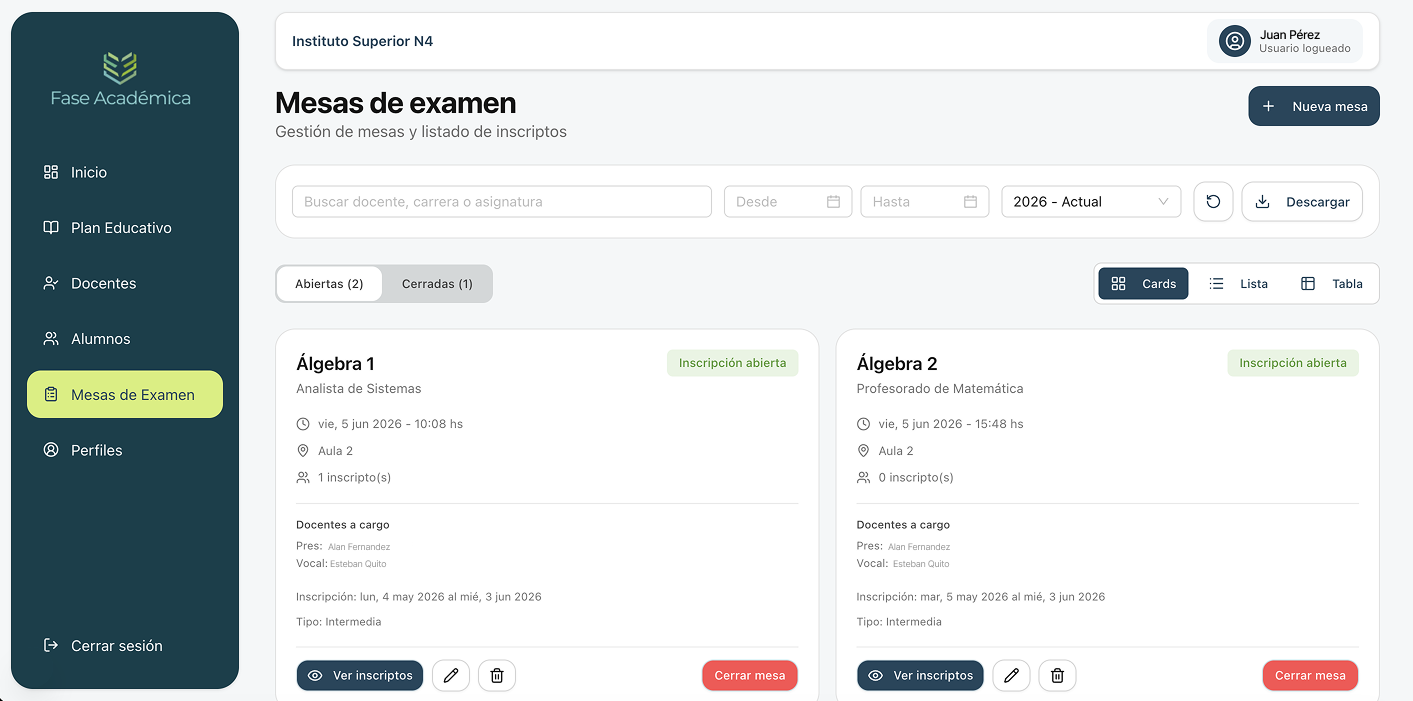Open the Hasta date picker
Image resolution: width=1413 pixels, height=701 pixels.
924,201
